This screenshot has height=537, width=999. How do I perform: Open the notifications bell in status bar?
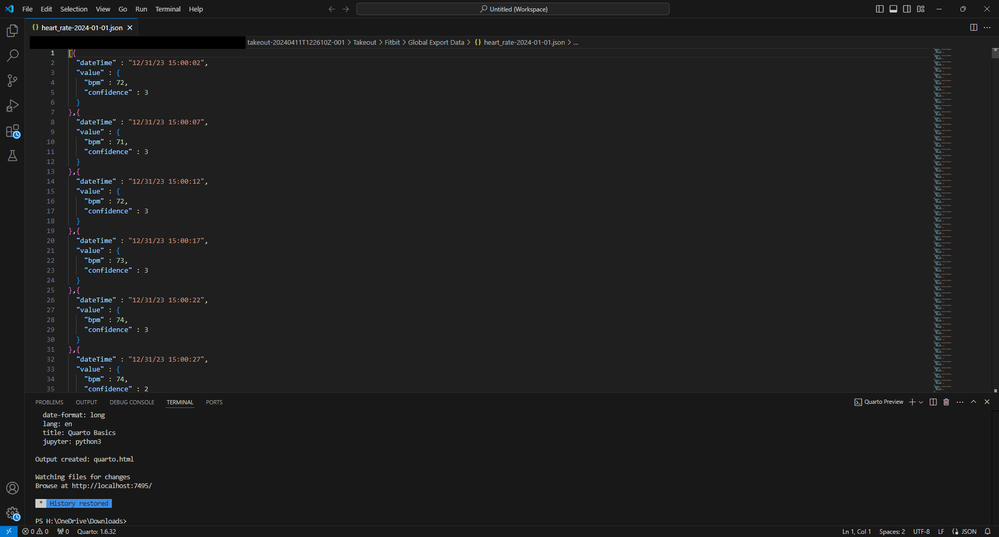pyautogui.click(x=986, y=531)
